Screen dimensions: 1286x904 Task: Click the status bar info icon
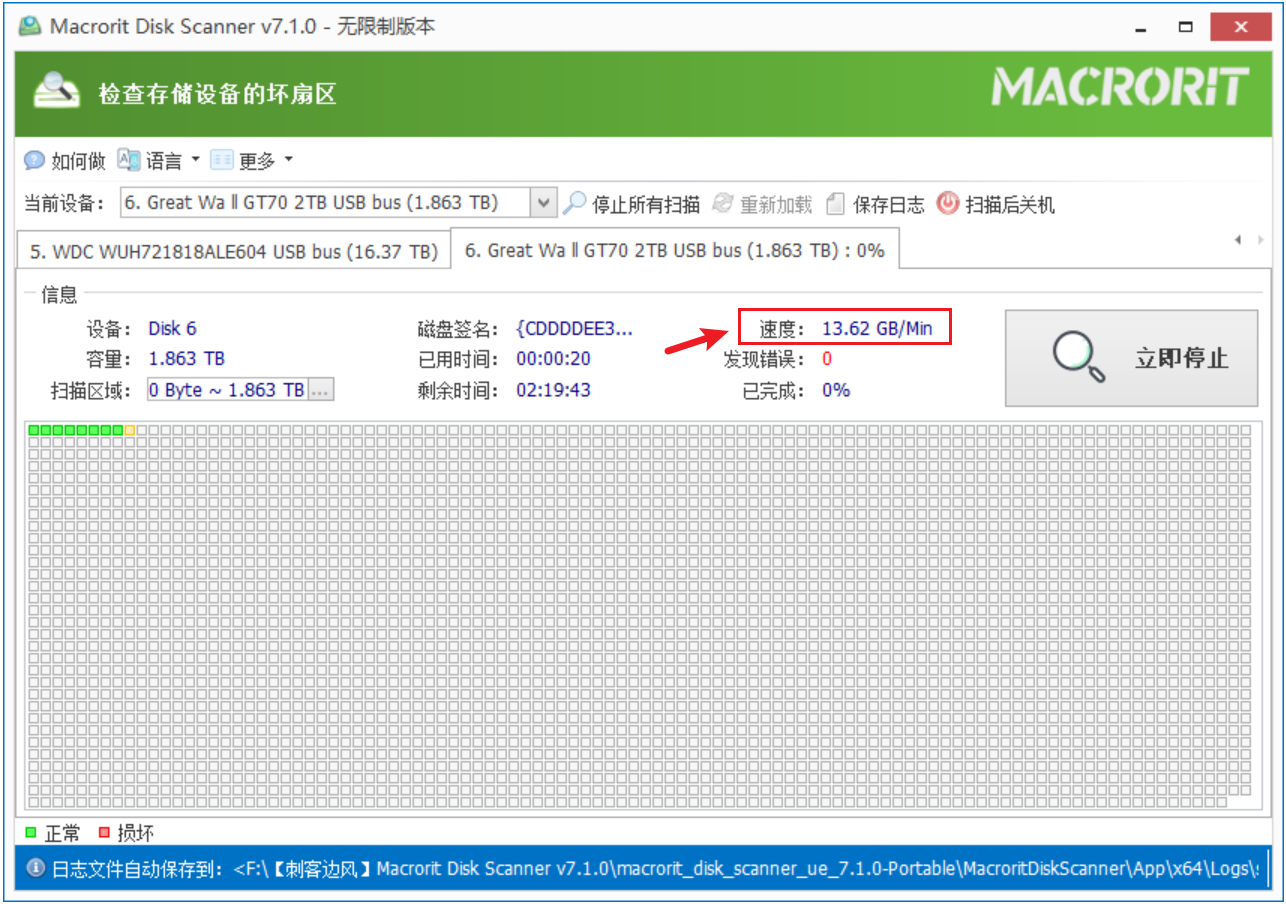click(36, 869)
